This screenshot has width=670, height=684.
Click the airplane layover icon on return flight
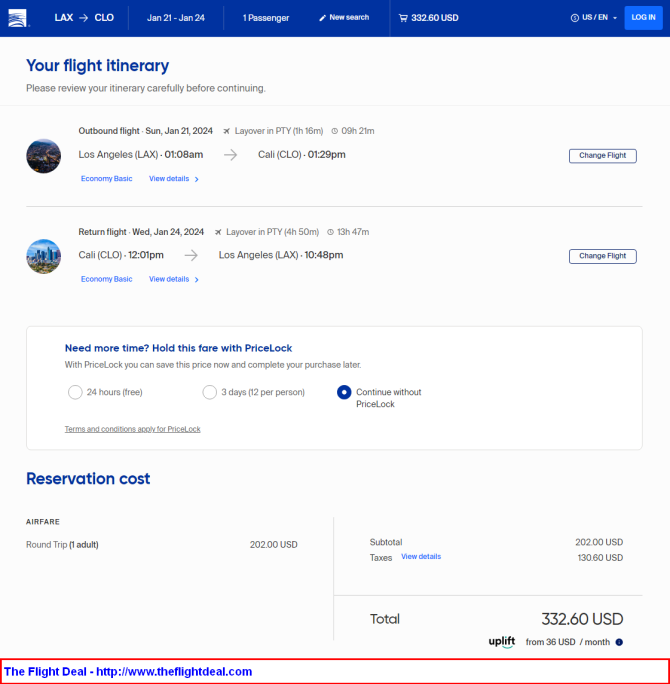218,232
